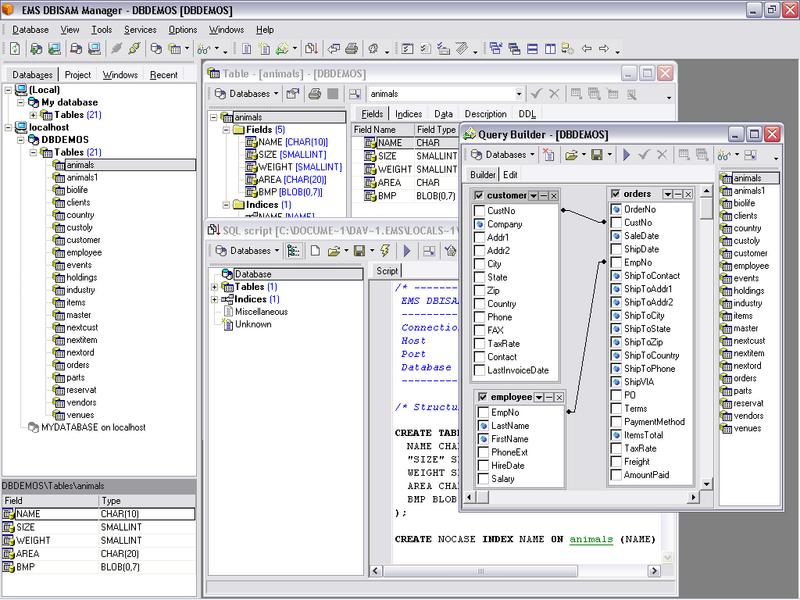Run the script with SQL script play arrow
This screenshot has height=600, width=800.
407,251
